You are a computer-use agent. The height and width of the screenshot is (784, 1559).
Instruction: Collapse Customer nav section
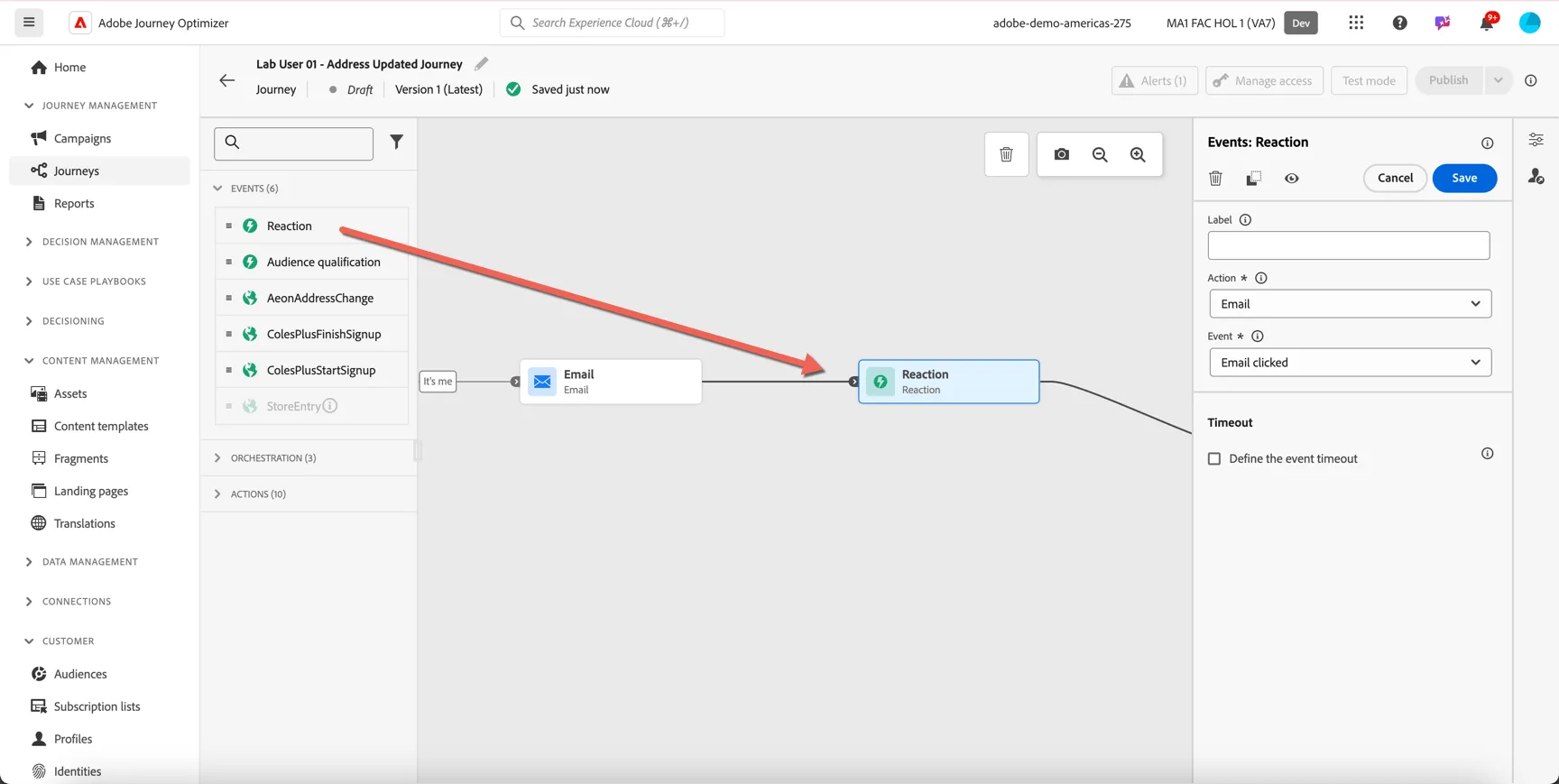[x=29, y=641]
